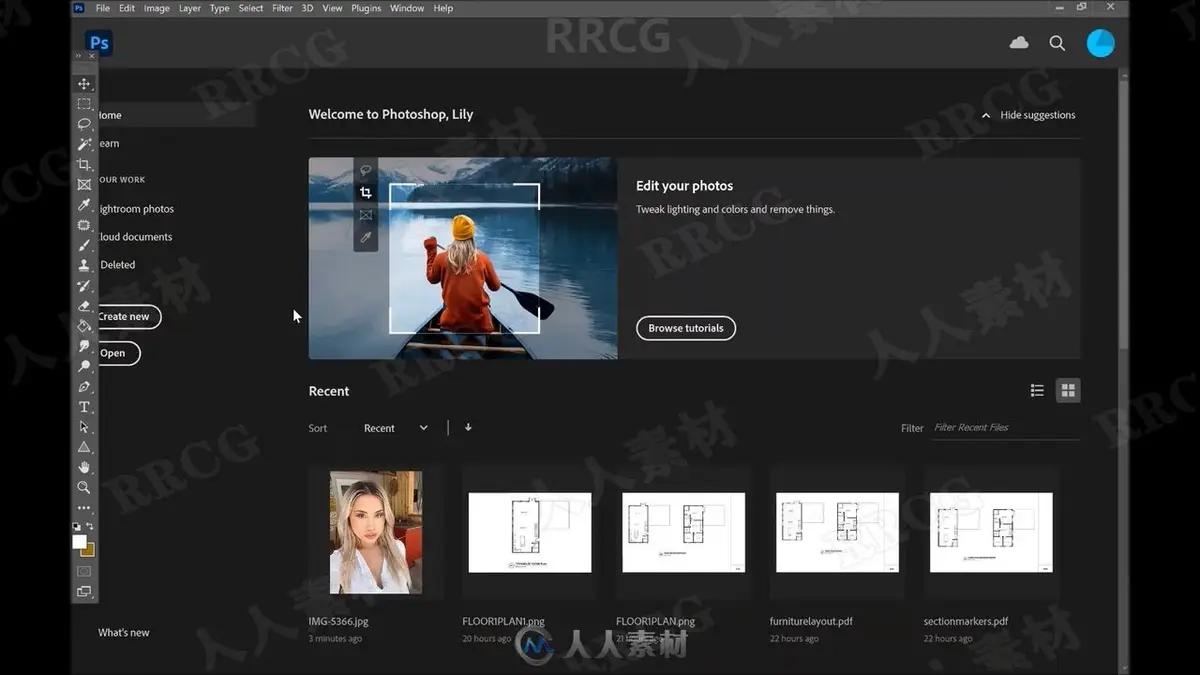Screen dimensions: 1200x675
Task: Pick the Lasso tool in the toolbar
Action: 84,124
